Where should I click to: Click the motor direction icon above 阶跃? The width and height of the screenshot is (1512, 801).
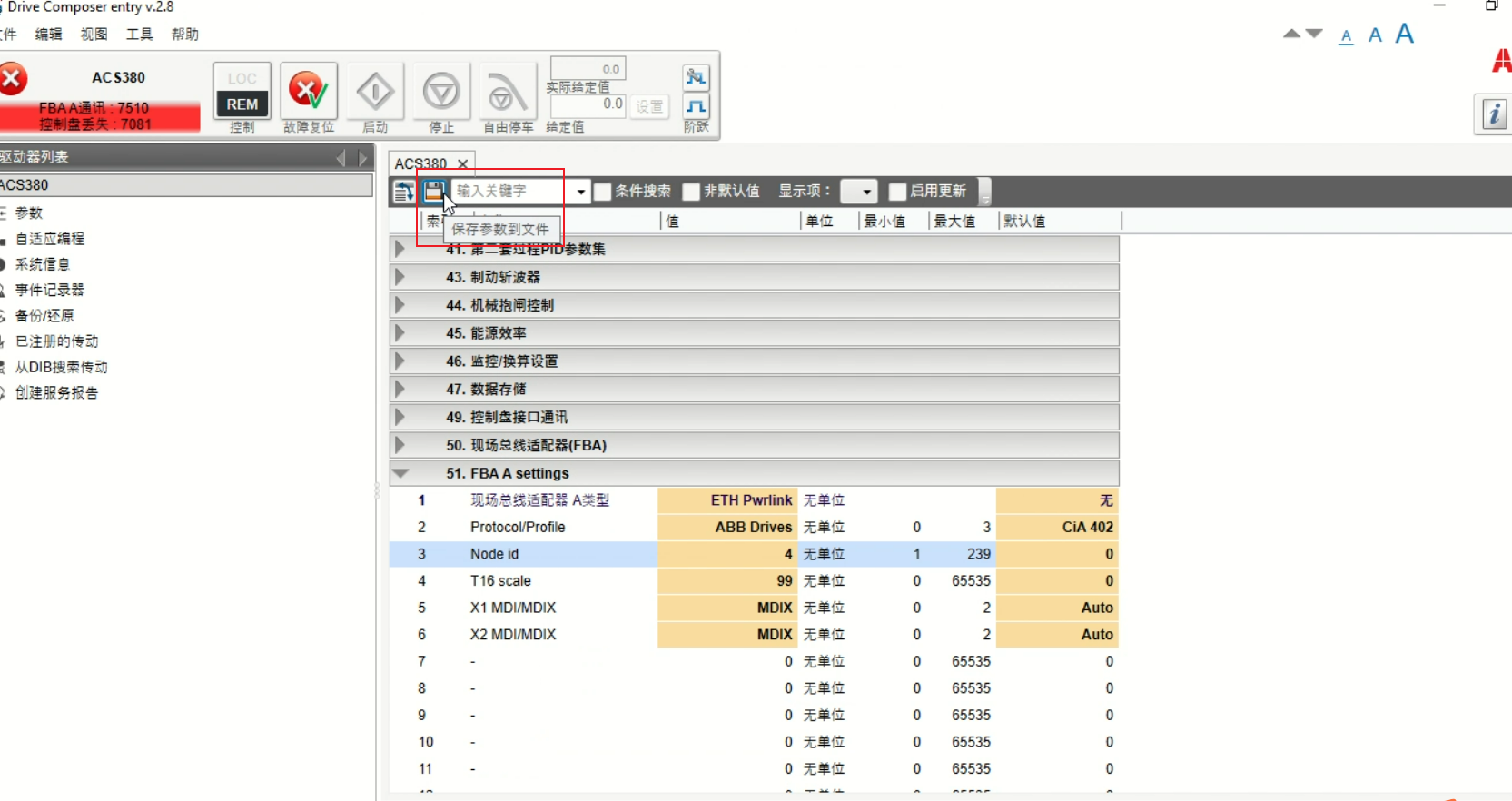697,77
